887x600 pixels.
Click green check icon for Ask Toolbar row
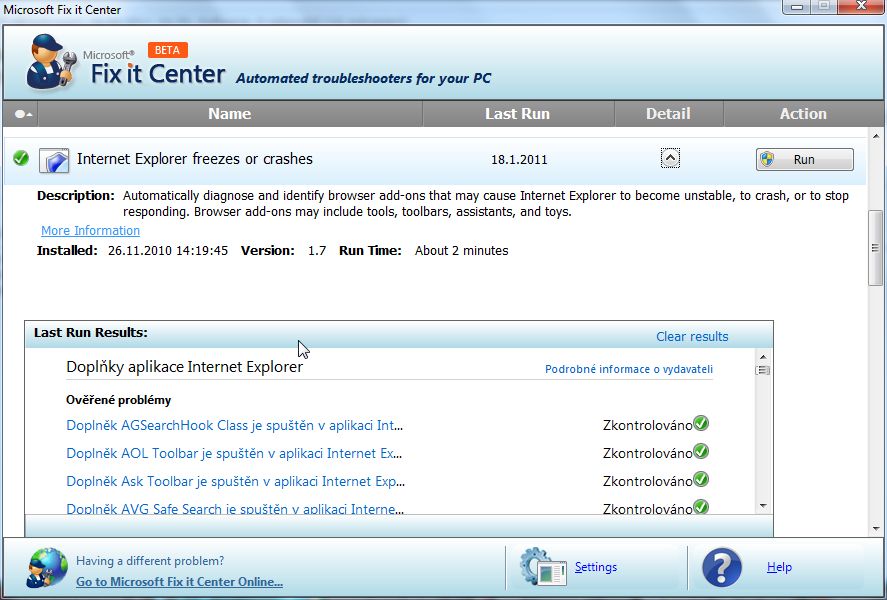[x=701, y=479]
